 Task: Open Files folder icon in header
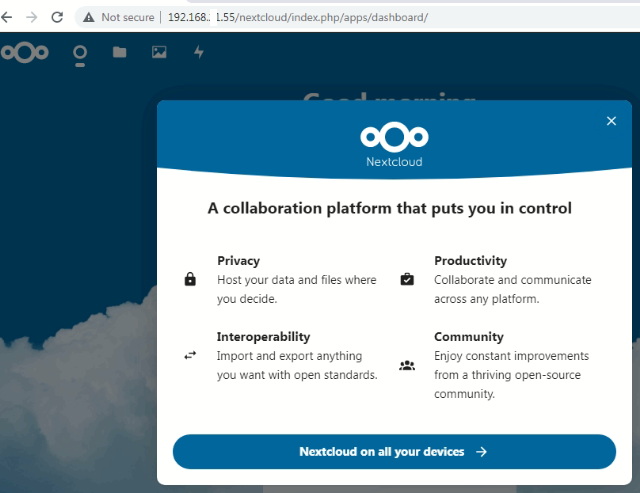[120, 52]
